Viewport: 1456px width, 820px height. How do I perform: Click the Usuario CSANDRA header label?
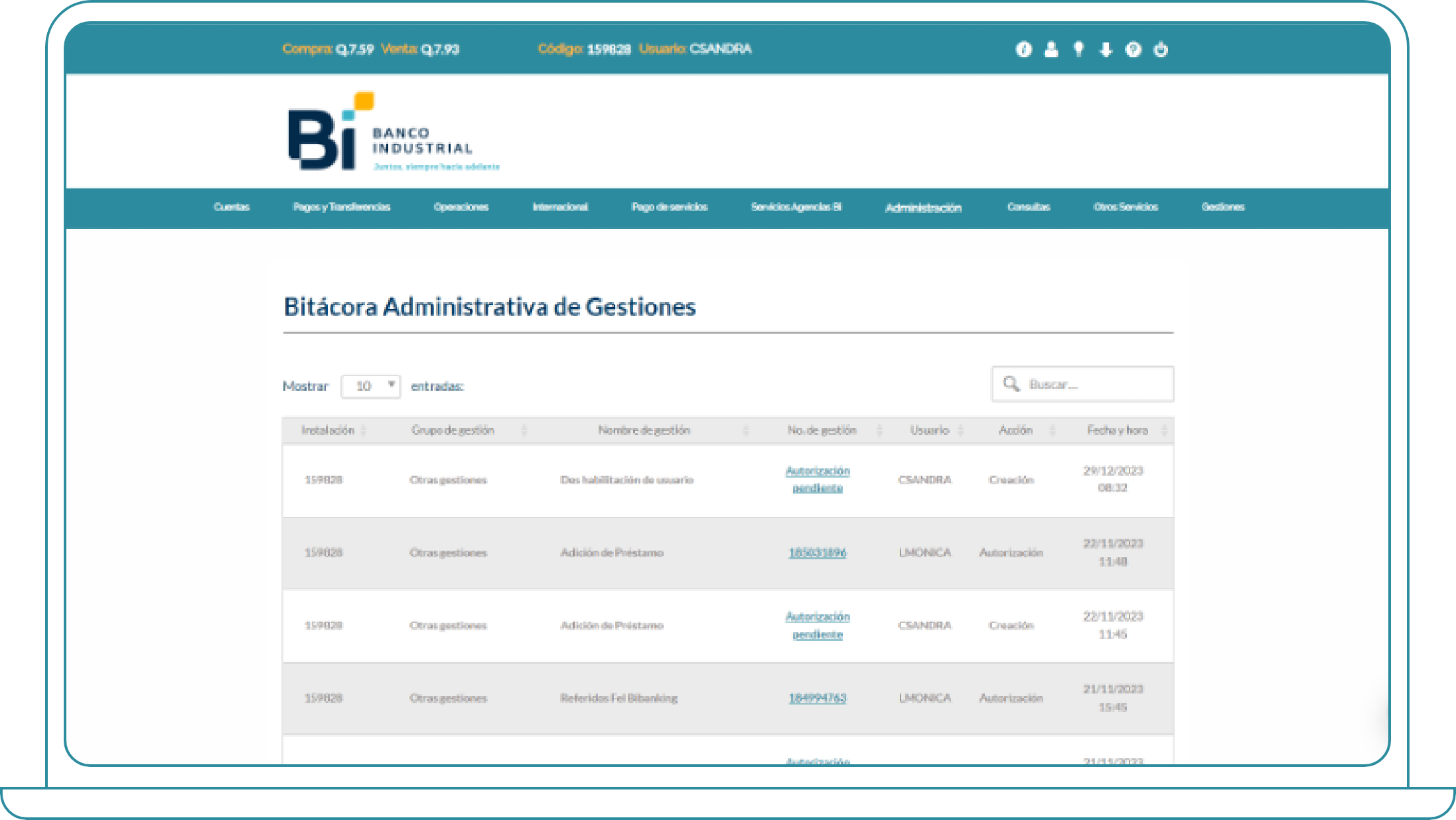tap(695, 49)
